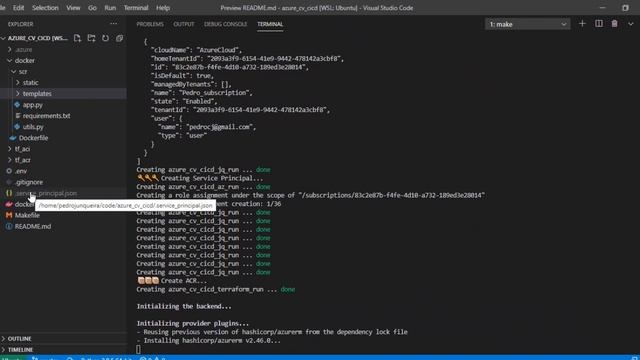The width and height of the screenshot is (640, 360).
Task: Open the Edit menu
Action: click(18, 8)
